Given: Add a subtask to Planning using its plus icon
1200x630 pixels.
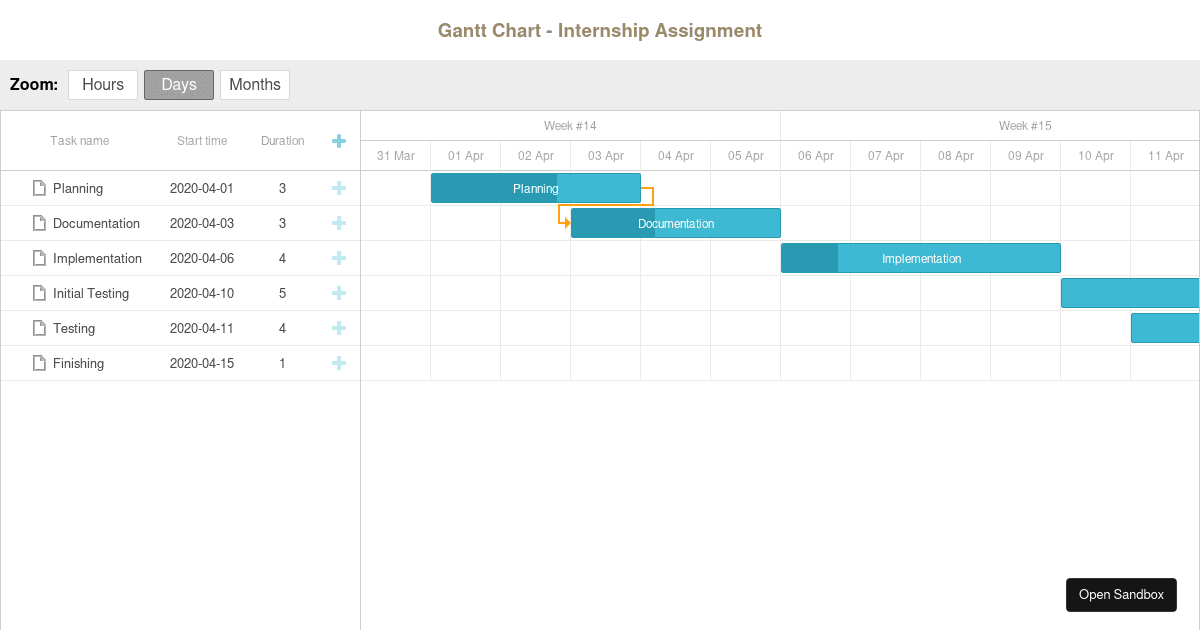Looking at the screenshot, I should 339,188.
